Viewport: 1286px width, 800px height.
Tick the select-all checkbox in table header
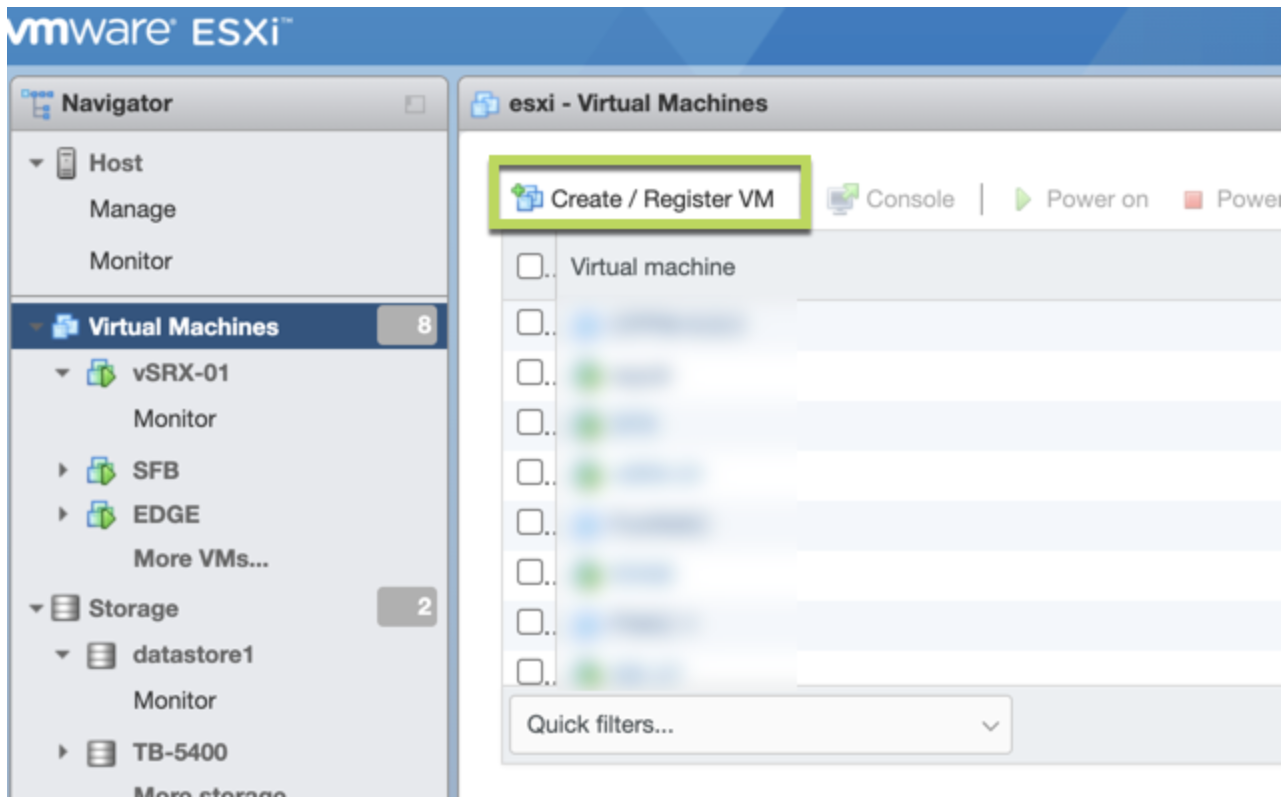pyautogui.click(x=529, y=267)
